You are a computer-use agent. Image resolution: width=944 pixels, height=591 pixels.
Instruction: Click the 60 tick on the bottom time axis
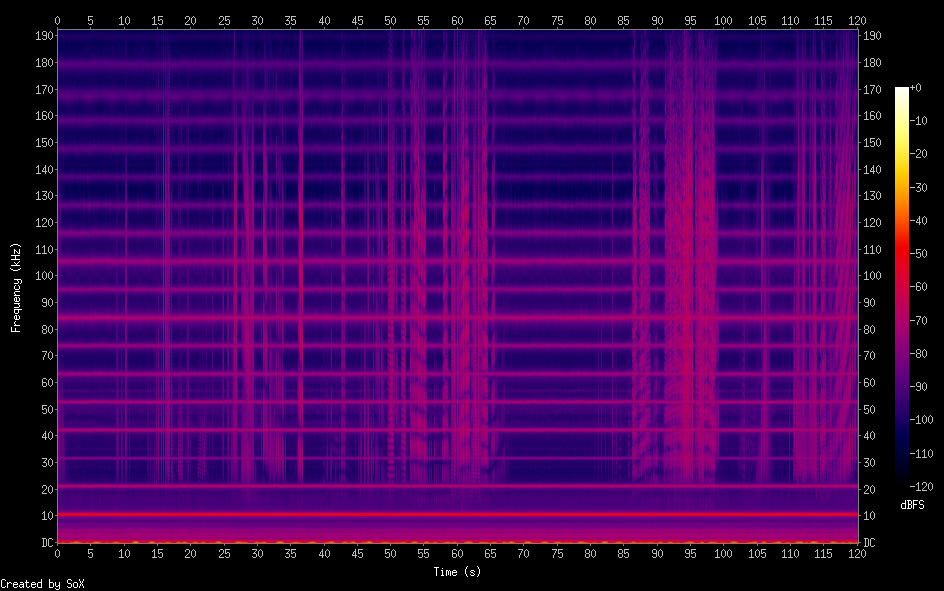457,553
